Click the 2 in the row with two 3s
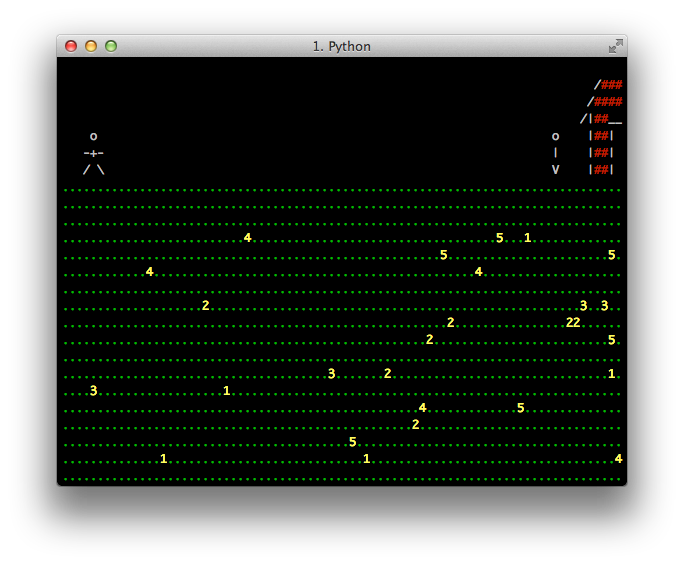Image resolution: width=684 pixels, height=565 pixels. pos(205,305)
